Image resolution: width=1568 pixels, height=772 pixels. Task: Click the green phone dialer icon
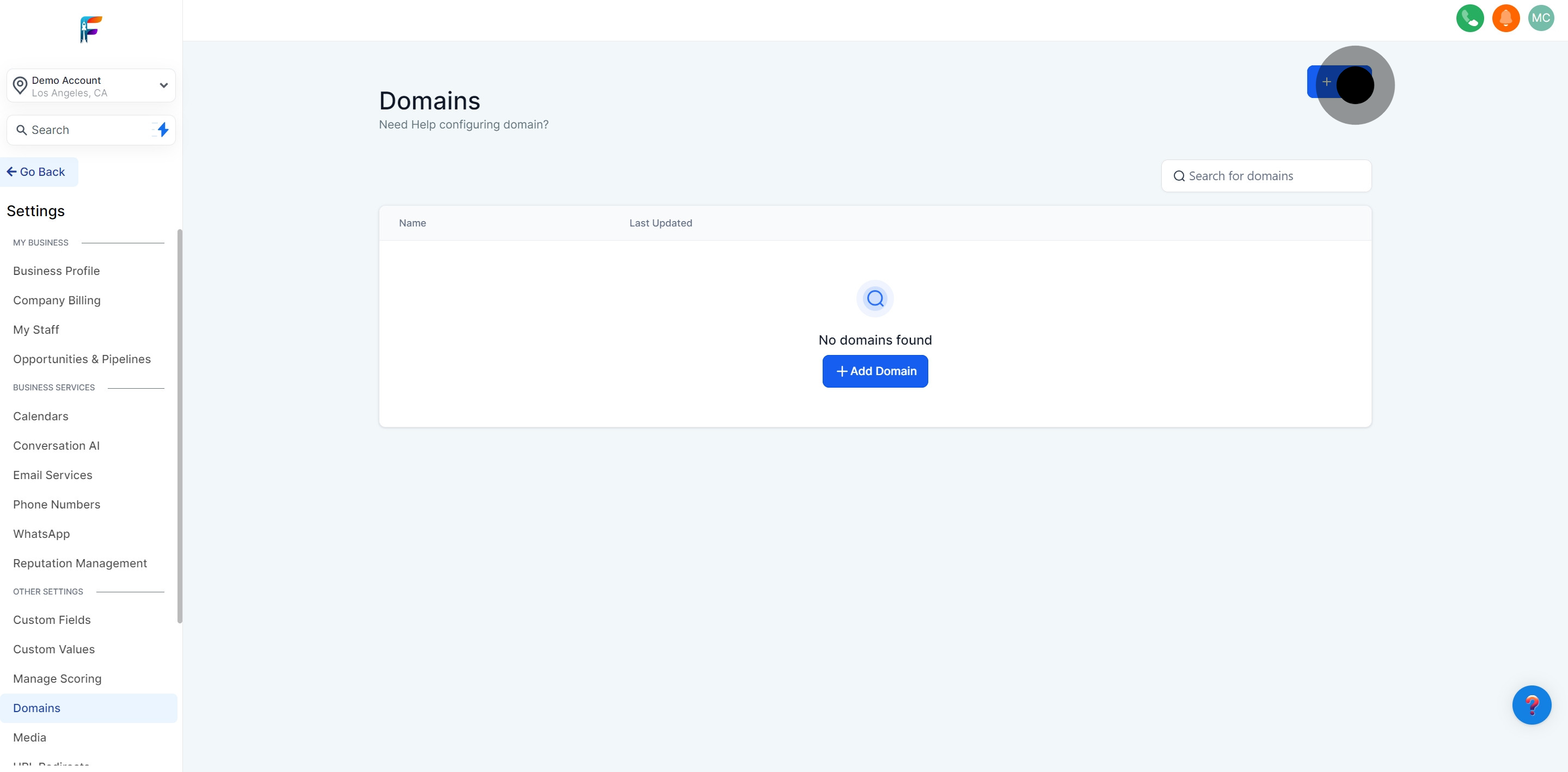pyautogui.click(x=1469, y=19)
